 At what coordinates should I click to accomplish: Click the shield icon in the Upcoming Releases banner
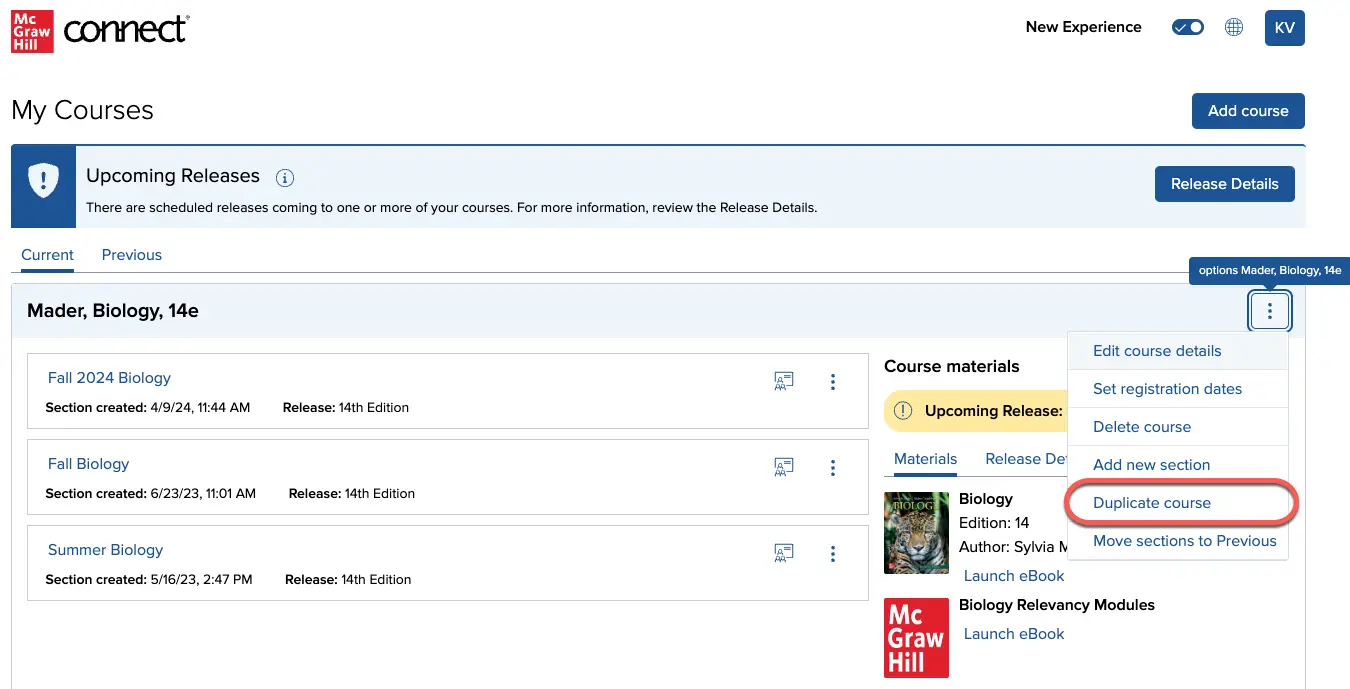[x=43, y=181]
